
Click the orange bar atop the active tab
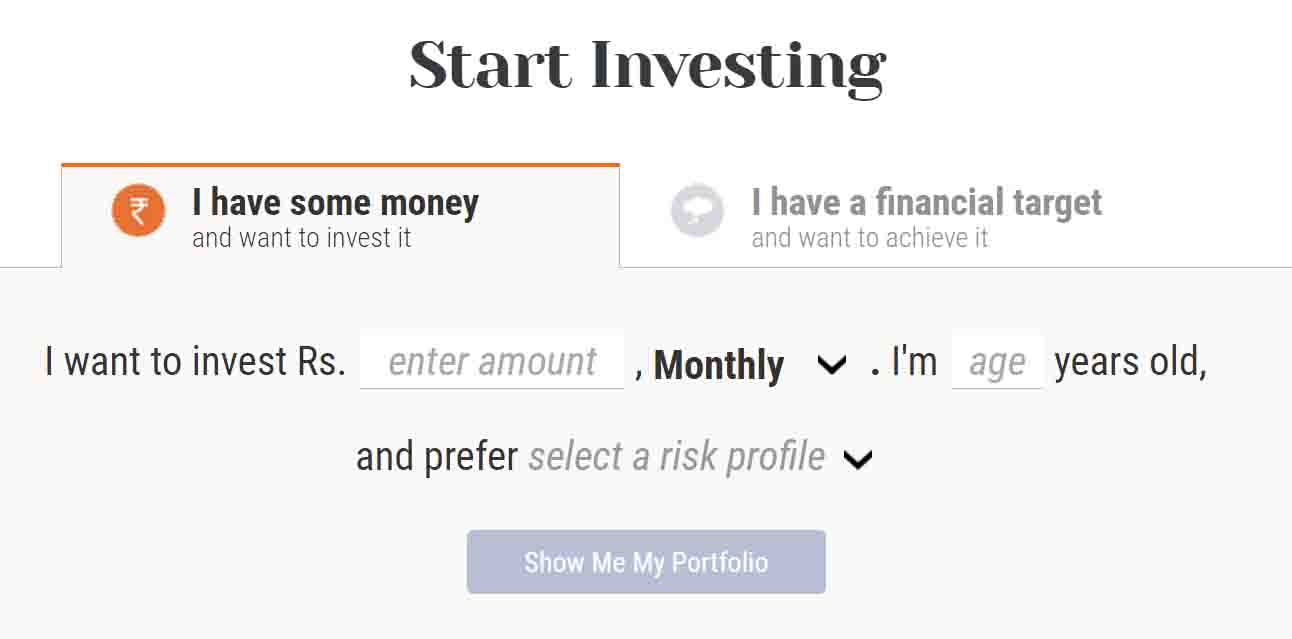coord(340,165)
